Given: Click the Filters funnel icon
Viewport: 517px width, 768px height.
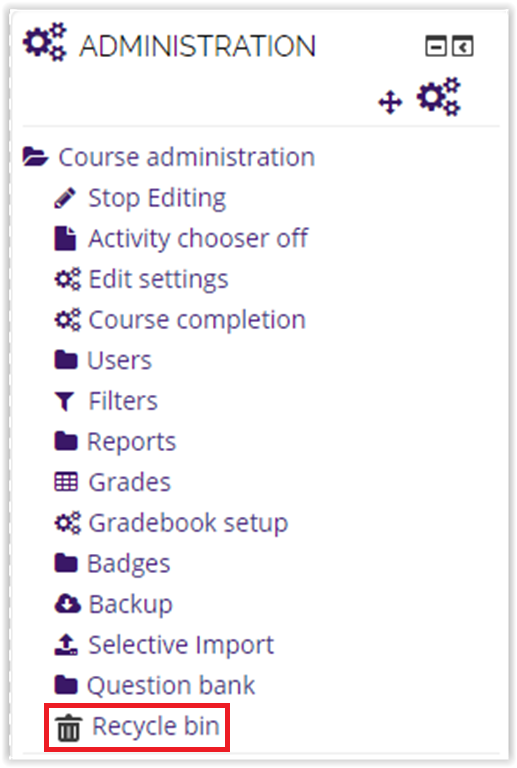Looking at the screenshot, I should pos(65,401).
